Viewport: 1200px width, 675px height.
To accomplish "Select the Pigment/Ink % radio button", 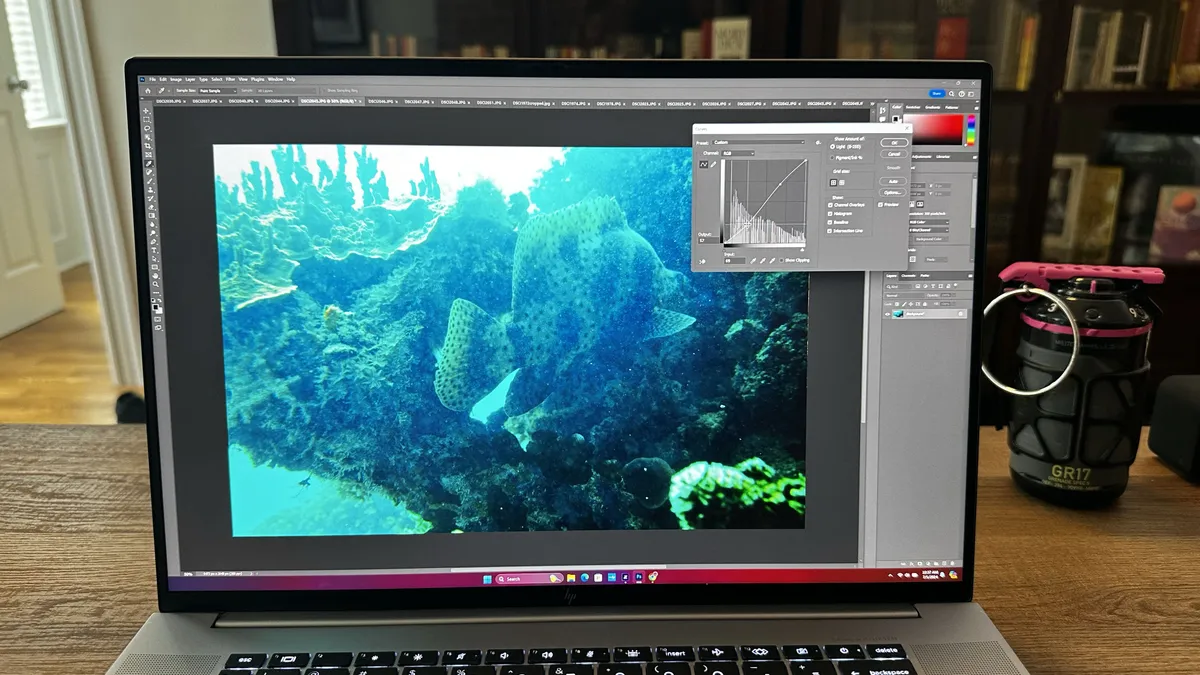I will point(832,156).
